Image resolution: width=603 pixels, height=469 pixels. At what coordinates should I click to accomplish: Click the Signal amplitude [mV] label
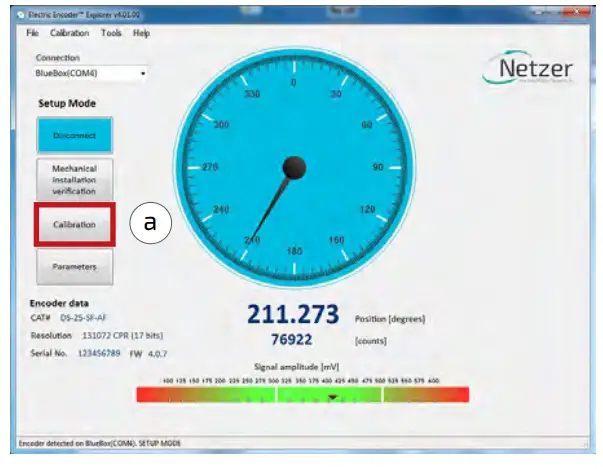point(297,367)
